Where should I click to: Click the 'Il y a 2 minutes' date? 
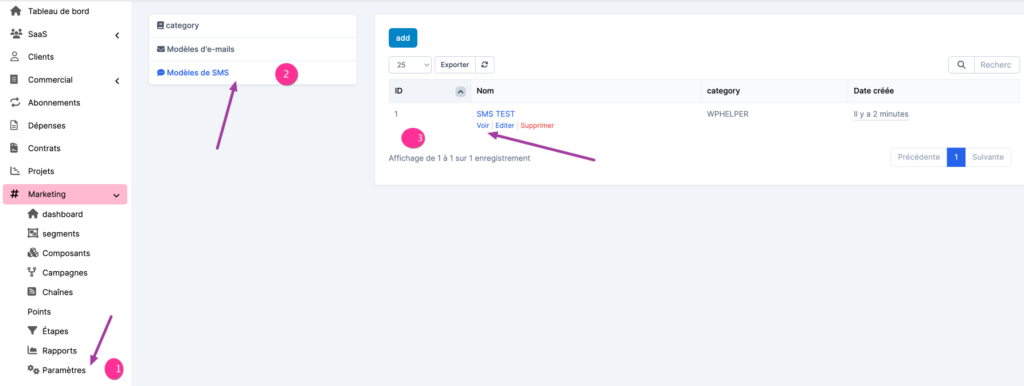(x=881, y=114)
